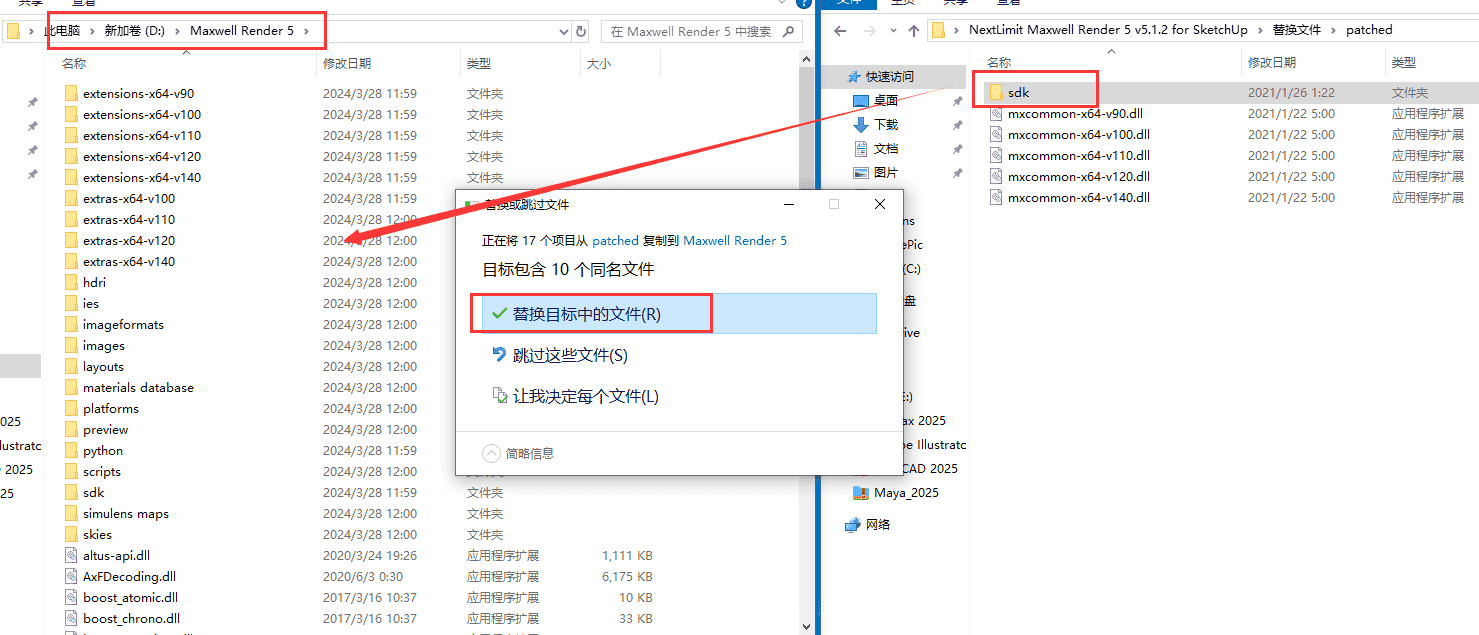Click the Quick Access star icon
The width and height of the screenshot is (1479, 635).
[x=854, y=76]
